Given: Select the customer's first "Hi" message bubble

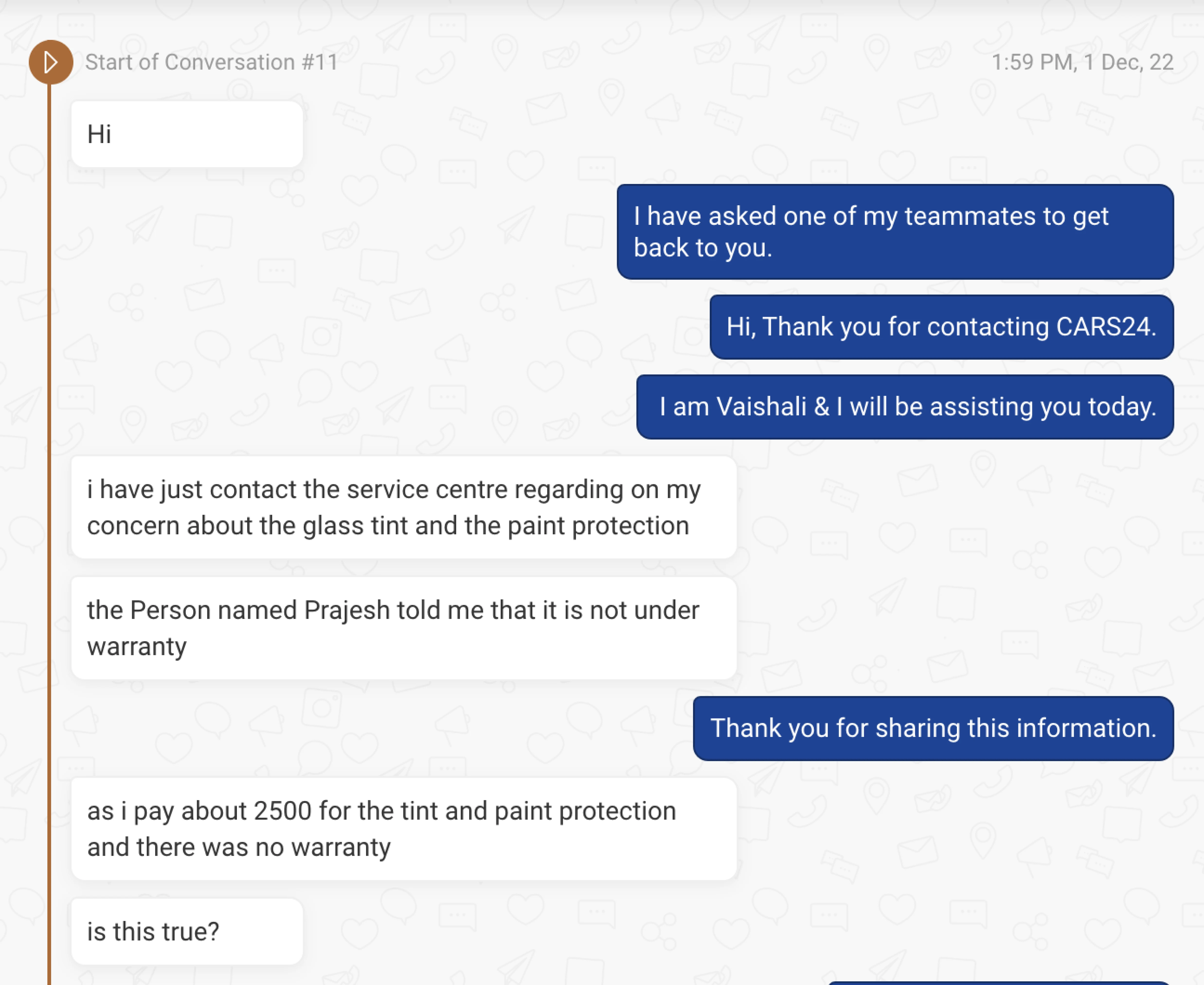Looking at the screenshot, I should [x=187, y=135].
